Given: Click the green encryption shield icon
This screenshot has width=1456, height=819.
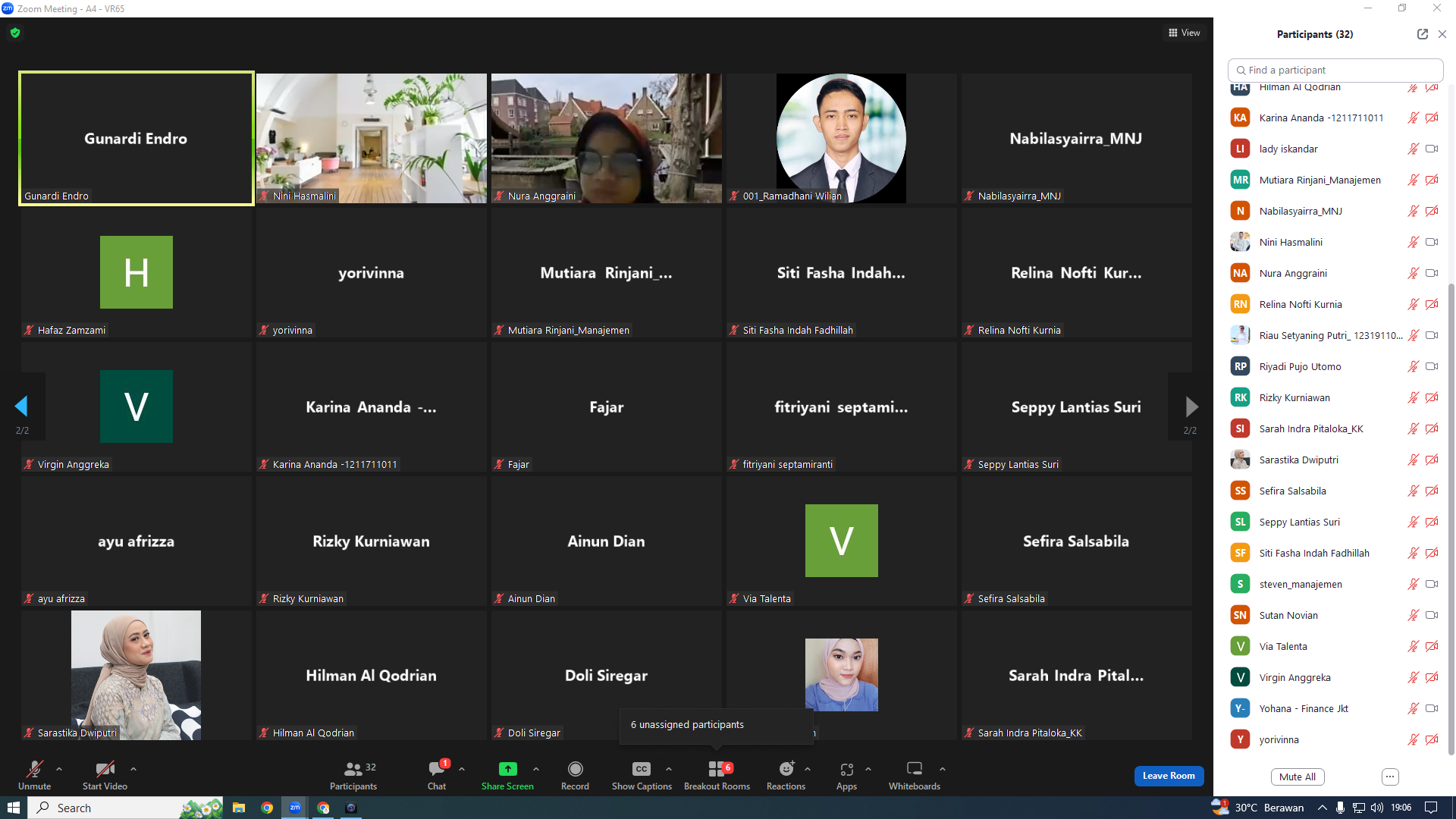Looking at the screenshot, I should [15, 33].
